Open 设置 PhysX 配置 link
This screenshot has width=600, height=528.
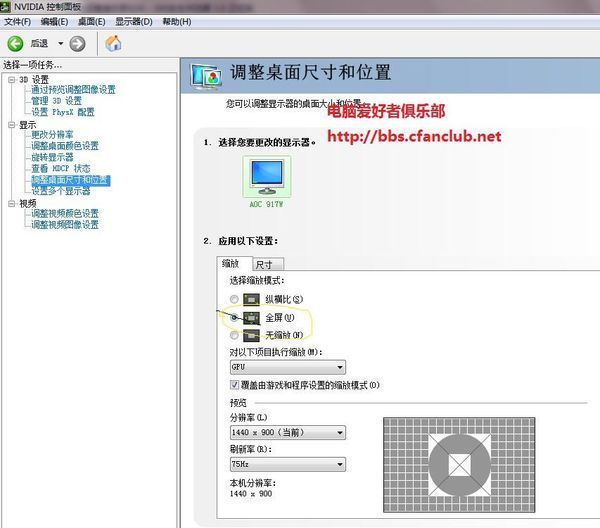pyautogui.click(x=63, y=112)
